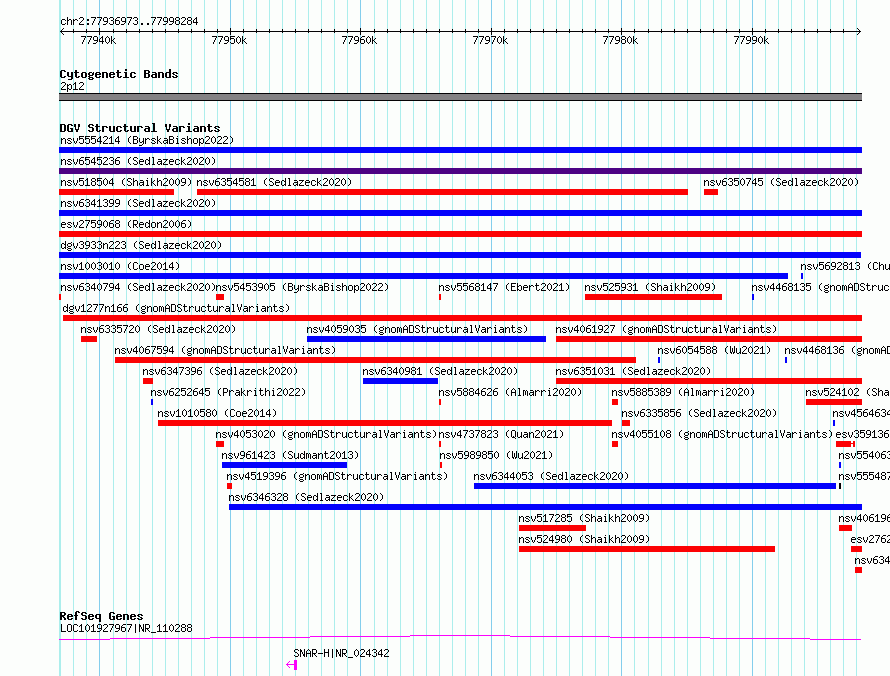This screenshot has height=676, width=890.
Task: Click the chr2:77936973..77998284 region label
Action: pos(129,22)
